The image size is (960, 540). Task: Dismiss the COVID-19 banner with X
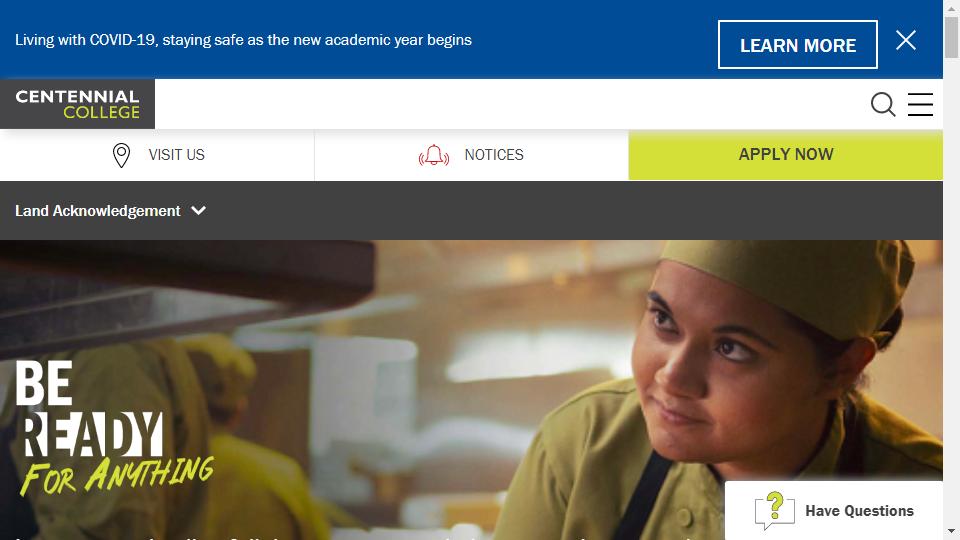(906, 40)
